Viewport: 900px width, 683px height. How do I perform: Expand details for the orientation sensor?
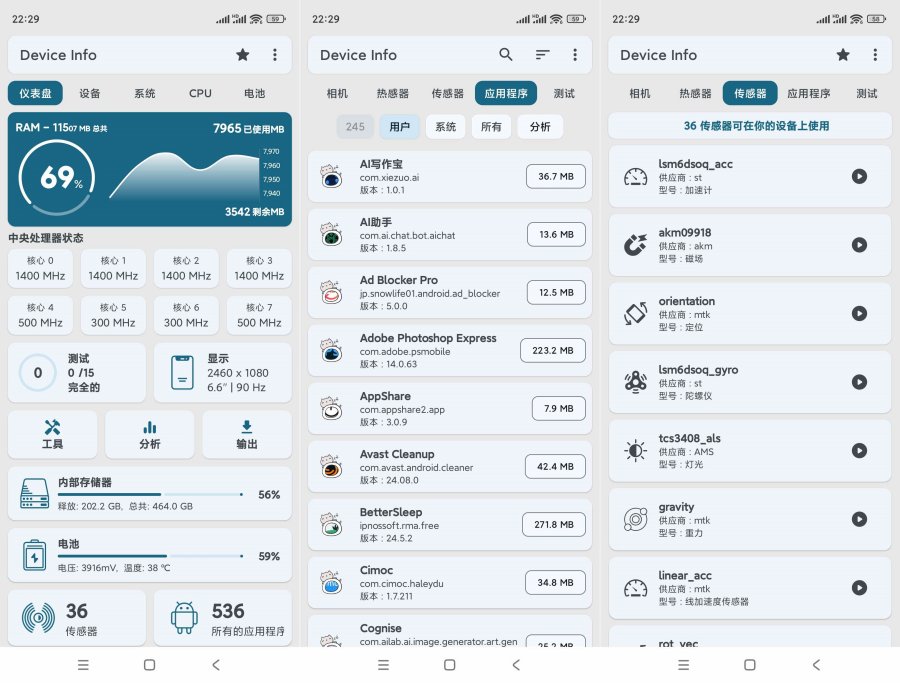pyautogui.click(x=859, y=312)
